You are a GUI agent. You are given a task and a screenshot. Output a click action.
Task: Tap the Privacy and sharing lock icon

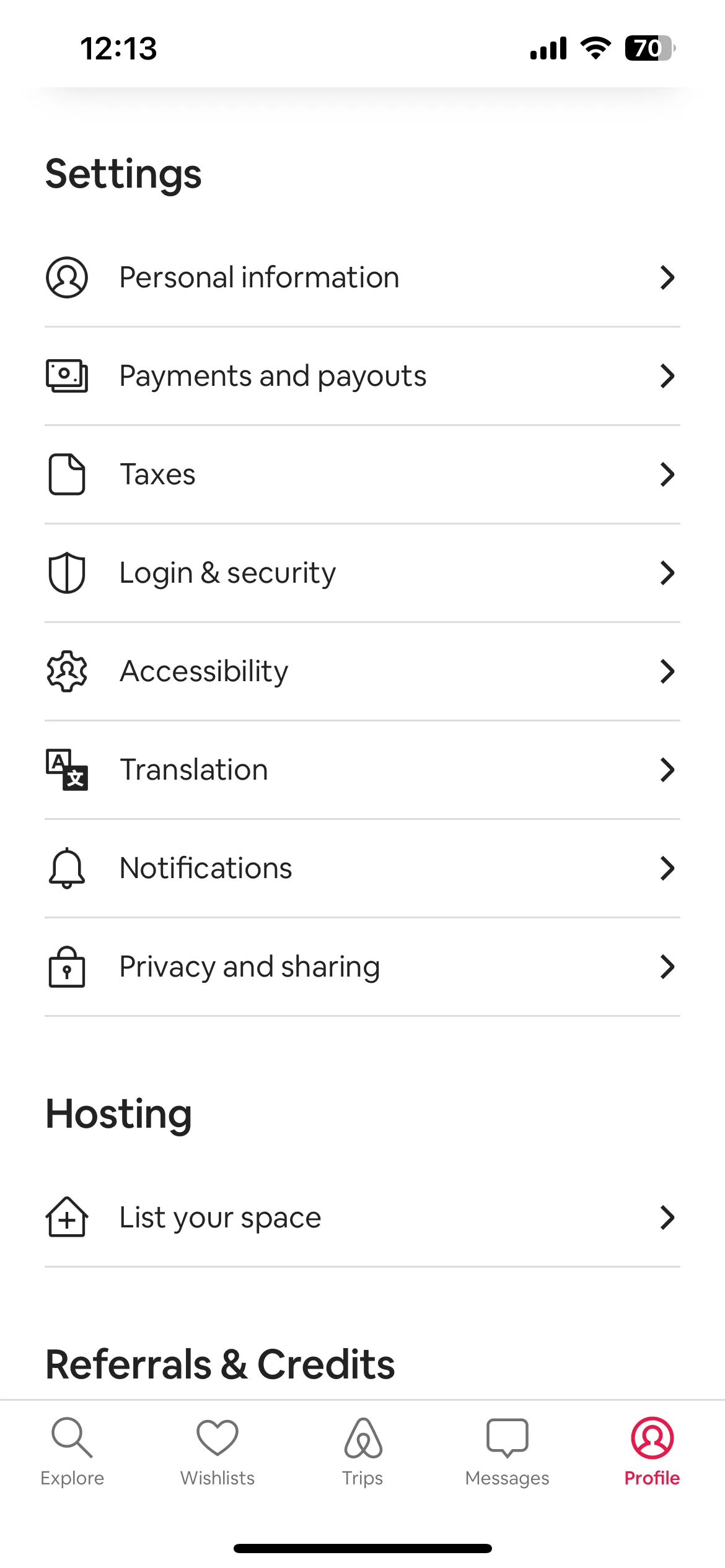(x=67, y=967)
